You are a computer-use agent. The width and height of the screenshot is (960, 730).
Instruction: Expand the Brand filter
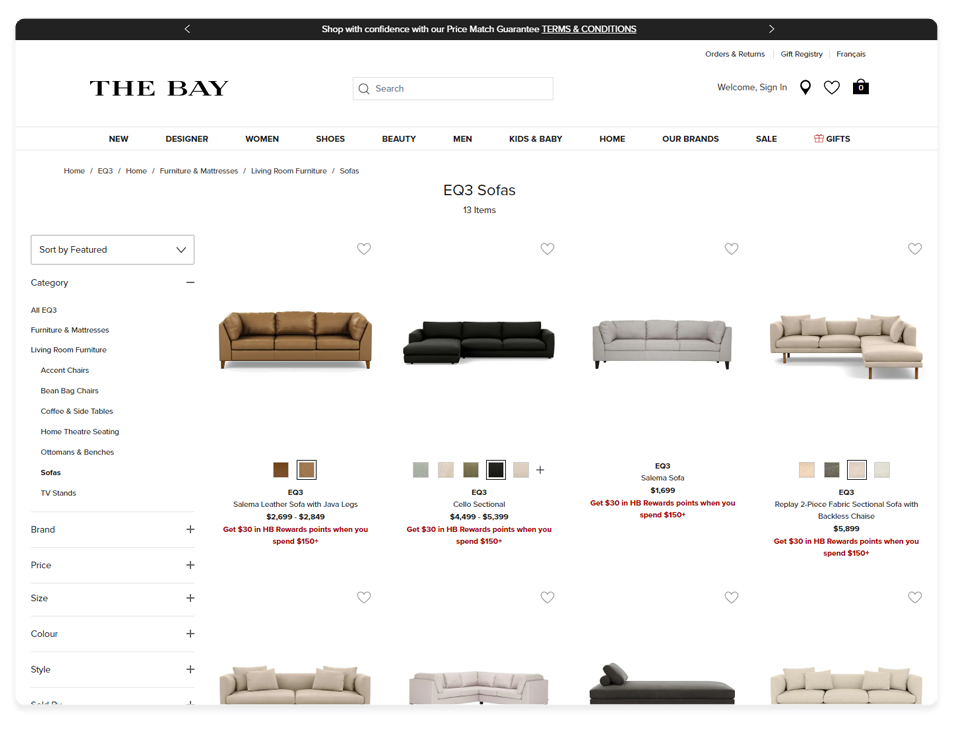(x=190, y=529)
